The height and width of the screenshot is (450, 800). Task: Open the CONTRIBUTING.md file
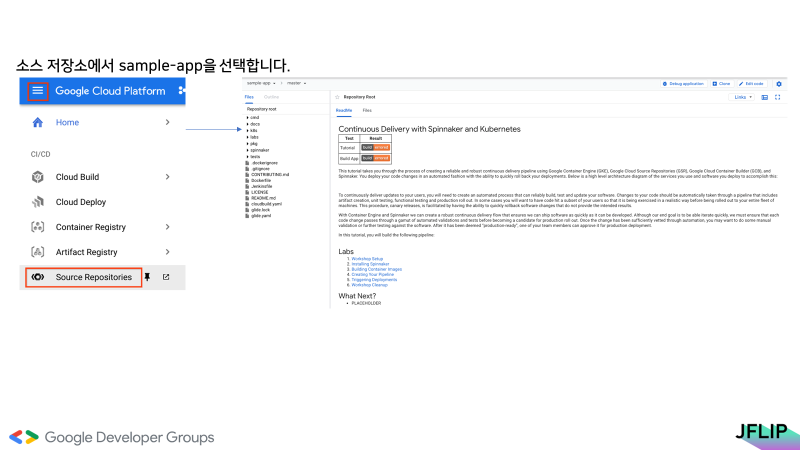pyautogui.click(x=270, y=174)
